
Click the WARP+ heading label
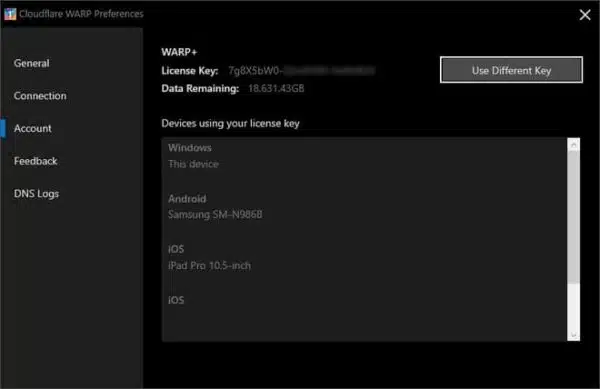[x=179, y=52]
